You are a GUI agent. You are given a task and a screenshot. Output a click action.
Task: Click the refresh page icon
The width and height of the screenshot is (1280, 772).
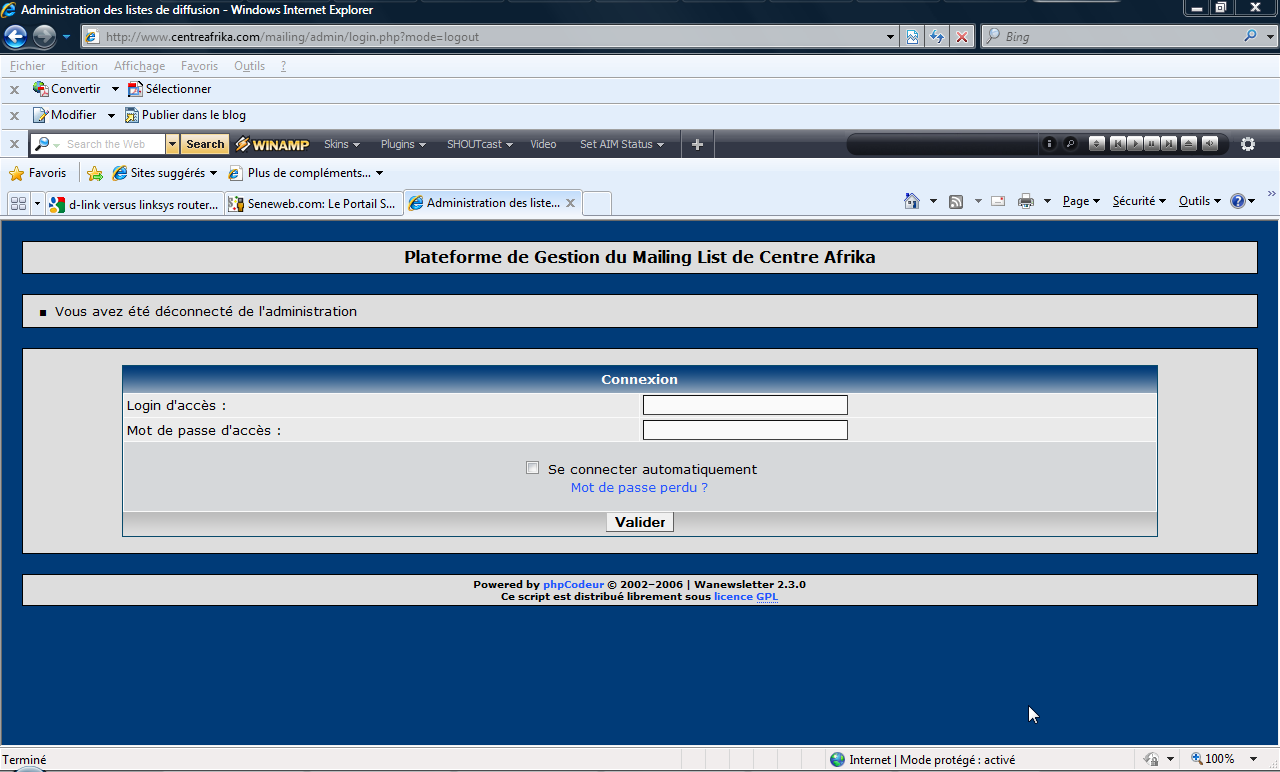click(937, 37)
